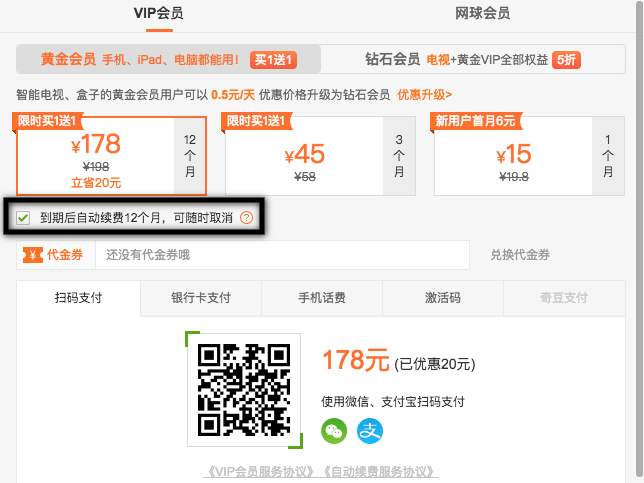Uncheck the 到期后自动续费12个月 checkbox

23,218
